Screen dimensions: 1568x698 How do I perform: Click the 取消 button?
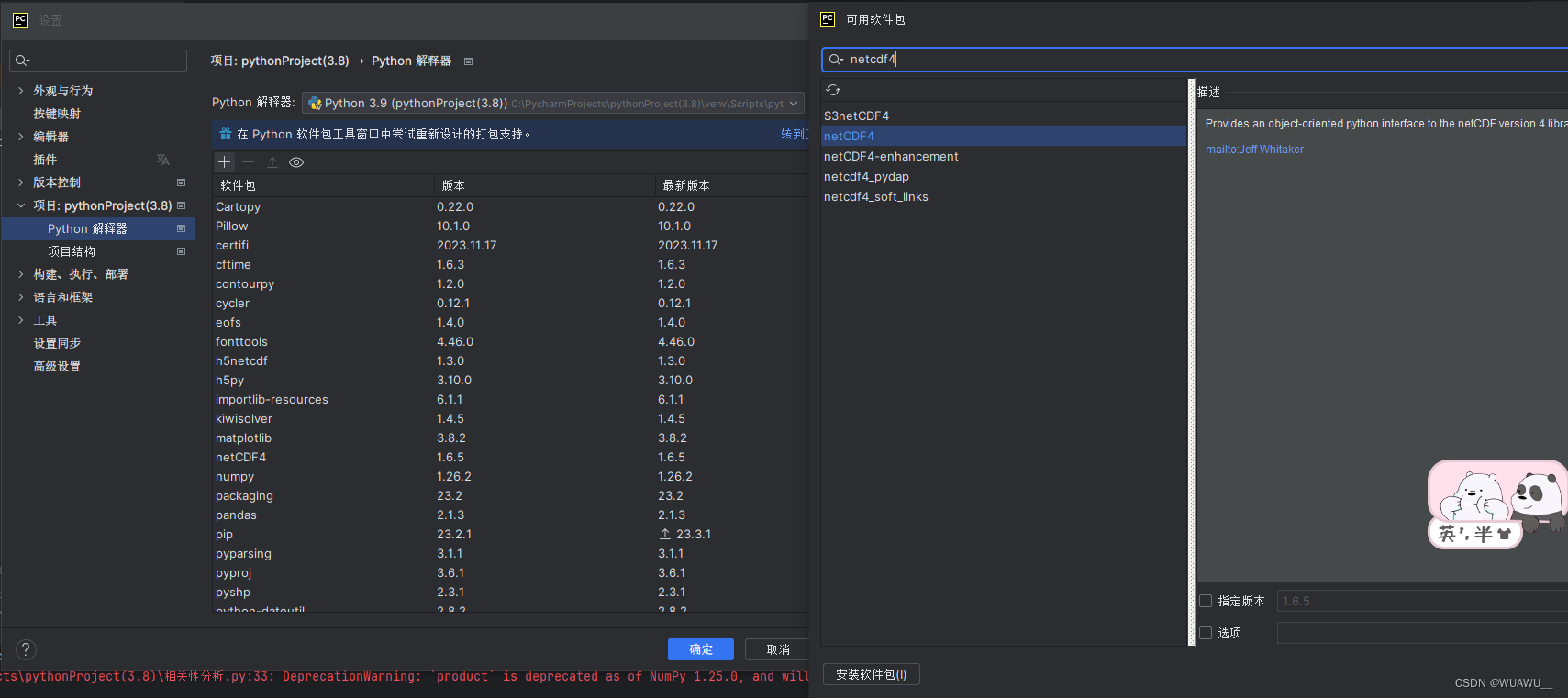777,649
